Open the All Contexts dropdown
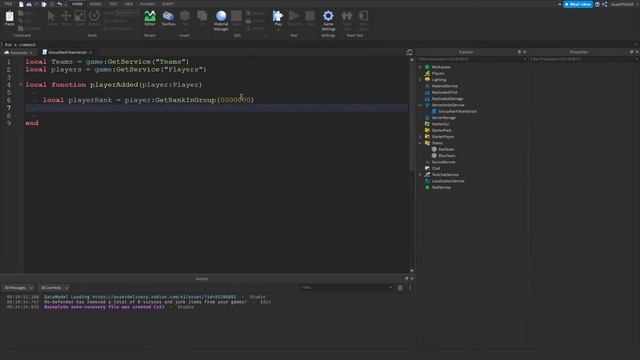This screenshot has height=360, width=640. click(x=54, y=288)
